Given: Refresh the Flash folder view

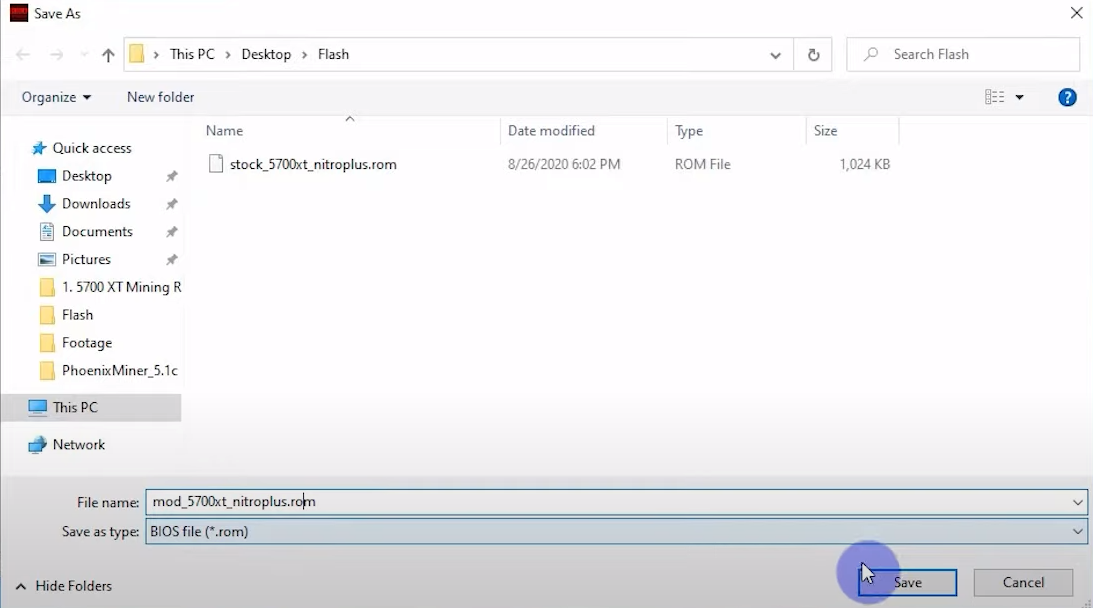Looking at the screenshot, I should coord(813,55).
